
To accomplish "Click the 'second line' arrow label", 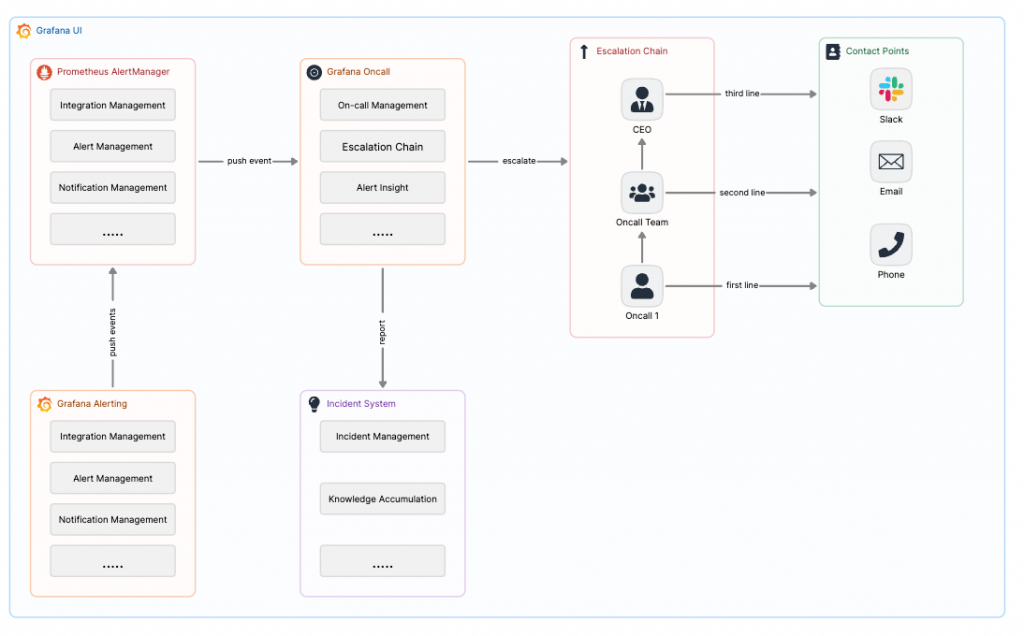I will pos(742,193).
